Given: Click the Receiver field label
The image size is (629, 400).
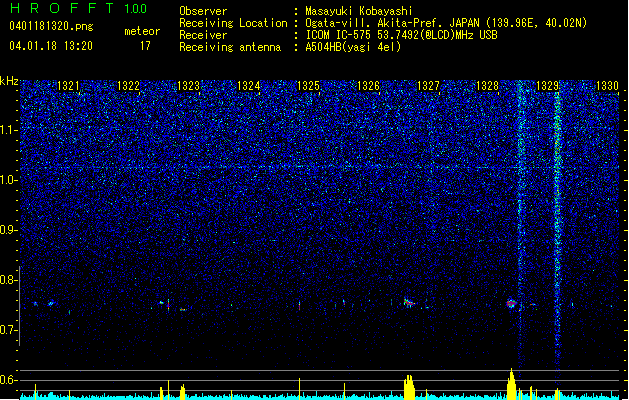Looking at the screenshot, I should click(203, 35).
